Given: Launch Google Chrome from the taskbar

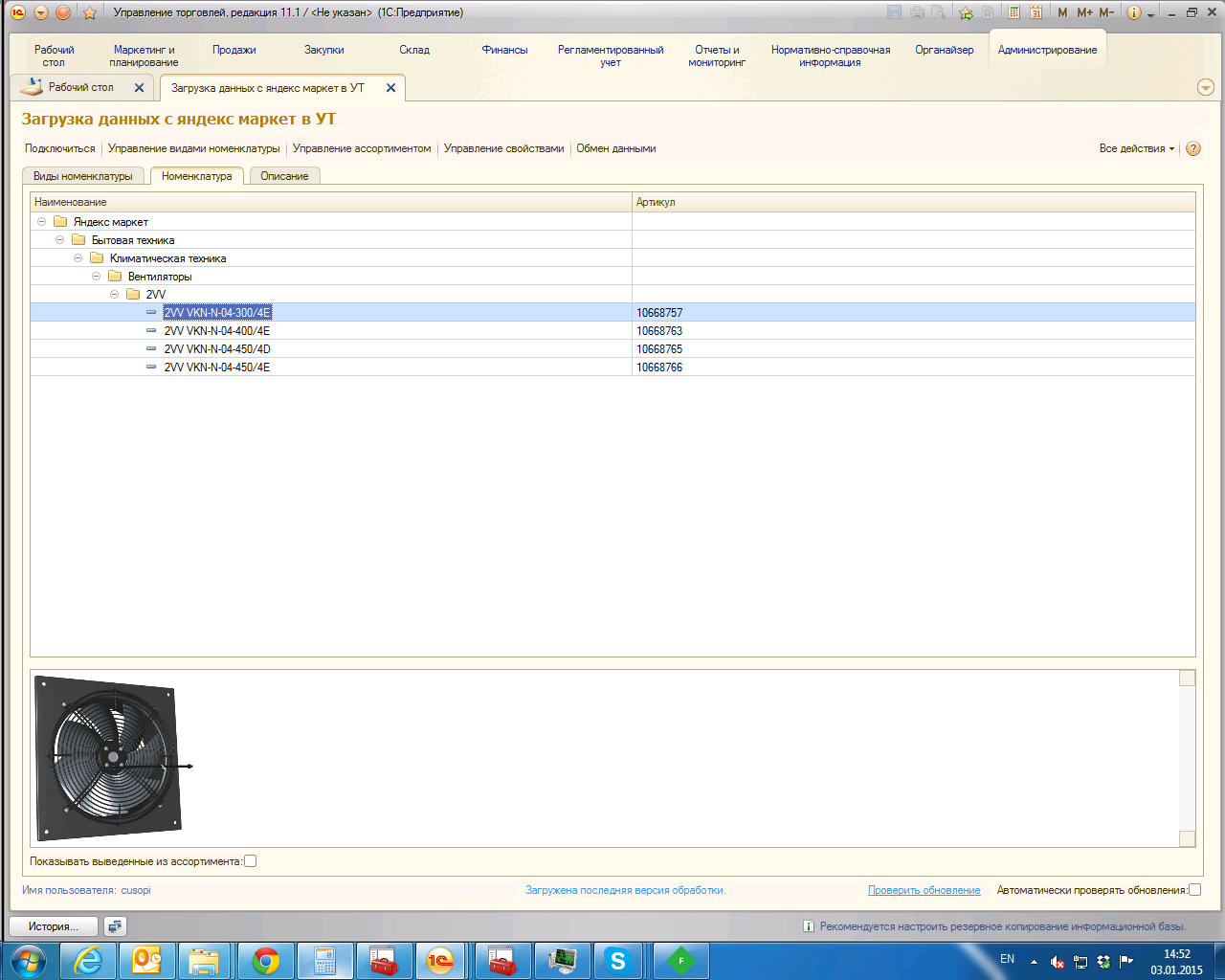Looking at the screenshot, I should click(x=265, y=960).
